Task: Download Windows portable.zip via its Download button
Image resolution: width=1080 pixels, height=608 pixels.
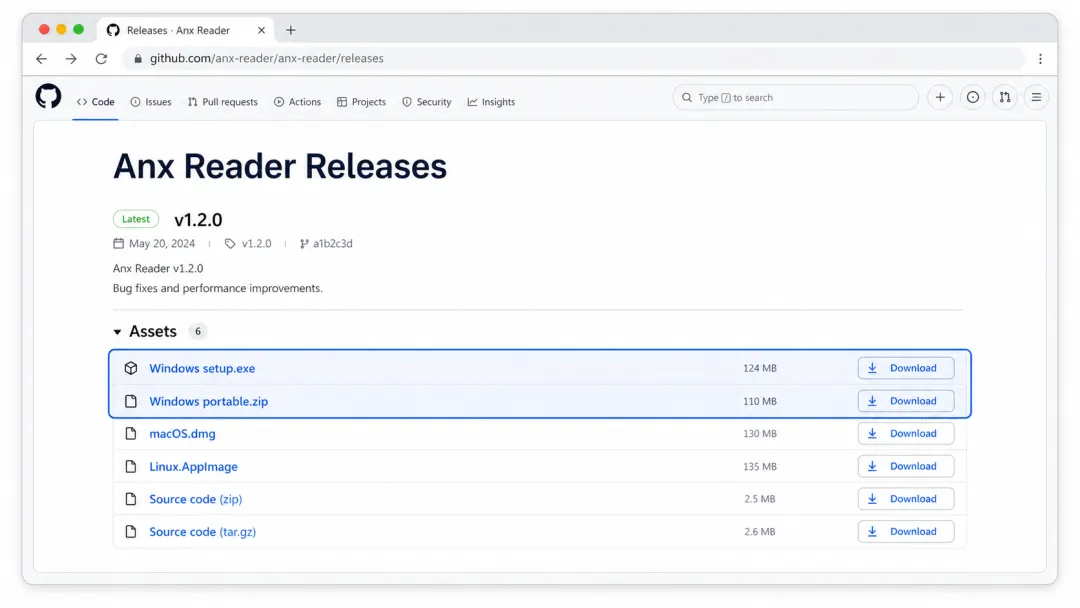Action: click(906, 401)
